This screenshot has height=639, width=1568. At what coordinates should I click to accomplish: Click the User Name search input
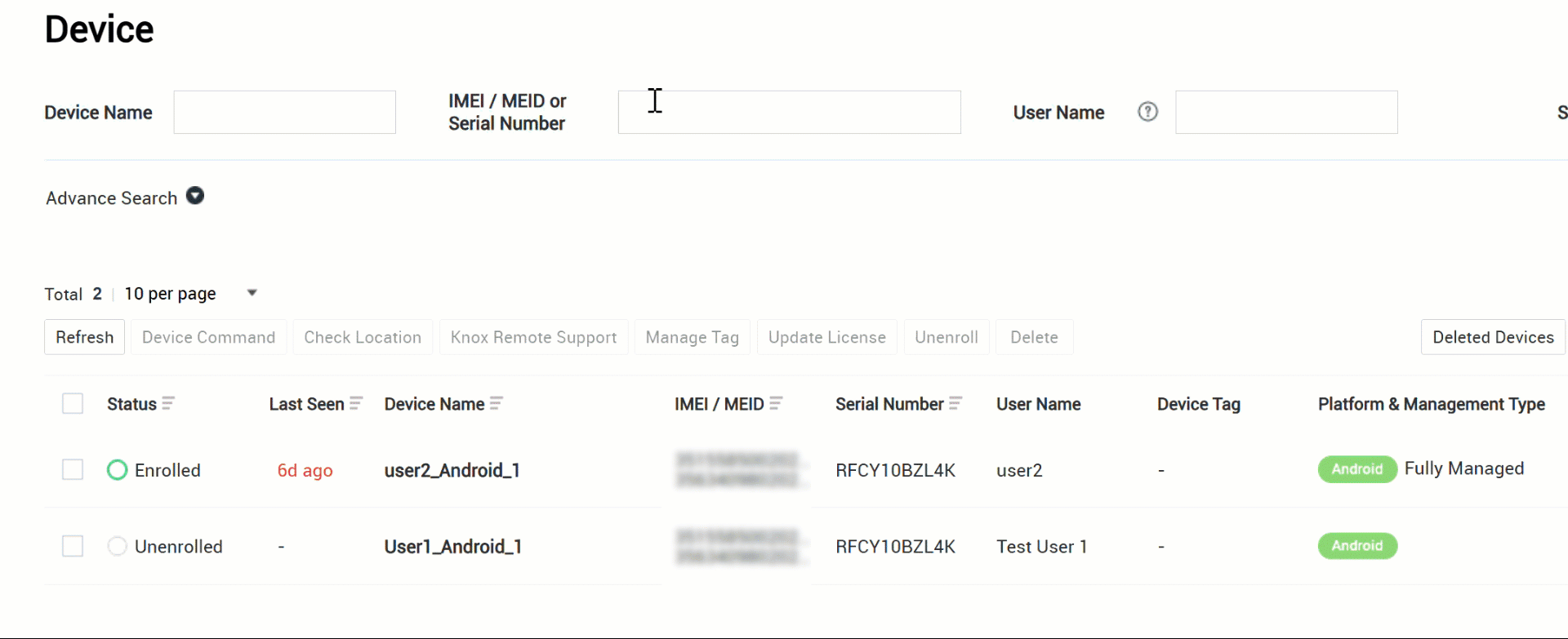tap(1286, 113)
